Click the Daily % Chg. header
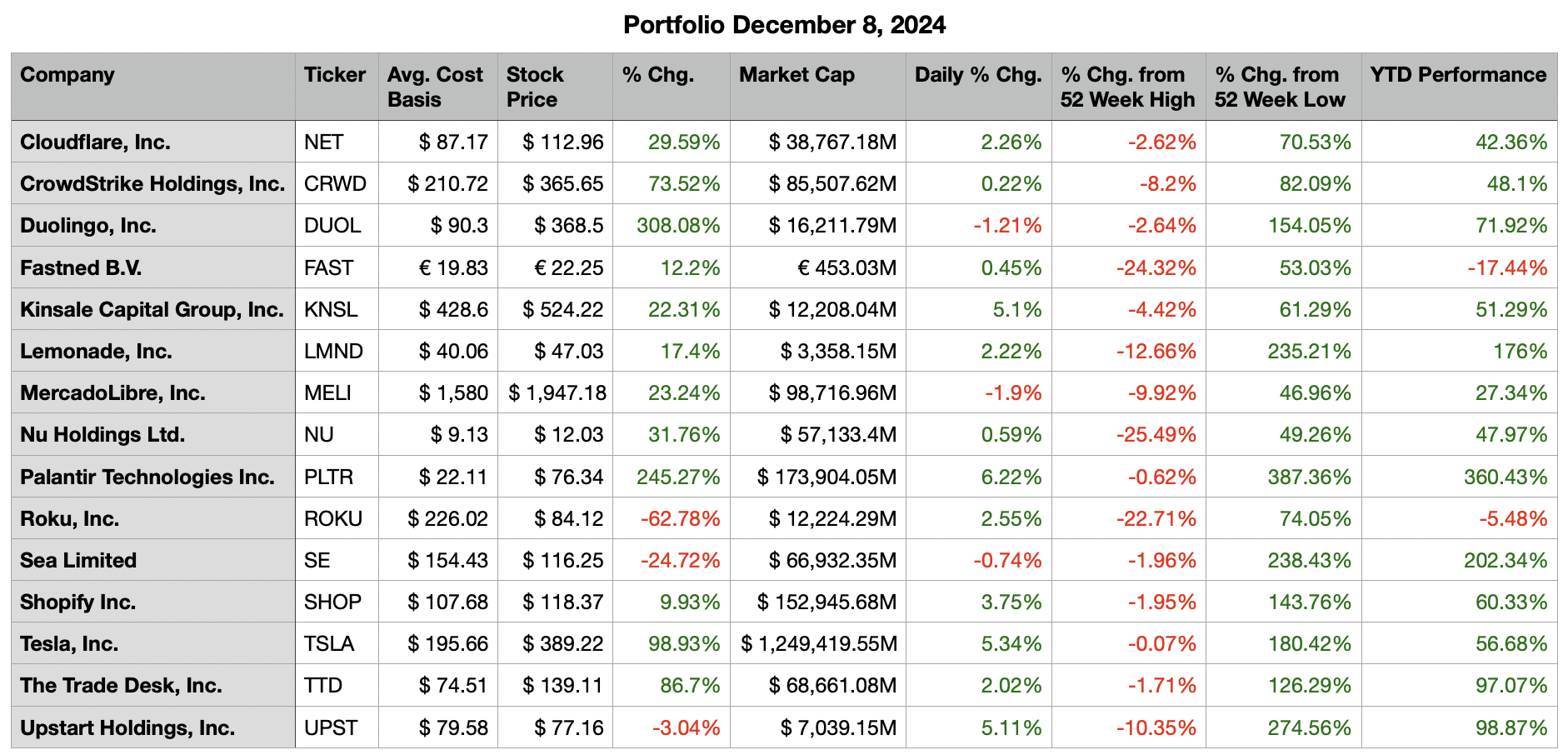Image resolution: width=1568 pixels, height=755 pixels. 977,75
